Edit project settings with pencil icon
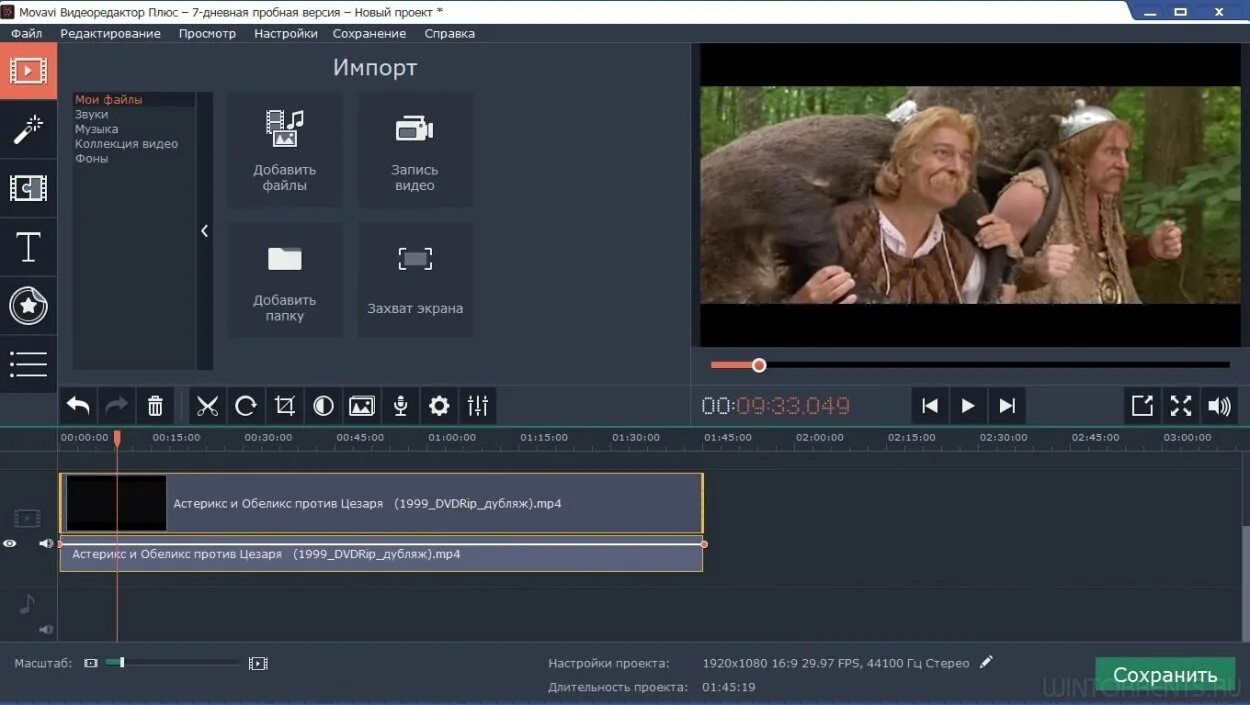 click(x=986, y=662)
